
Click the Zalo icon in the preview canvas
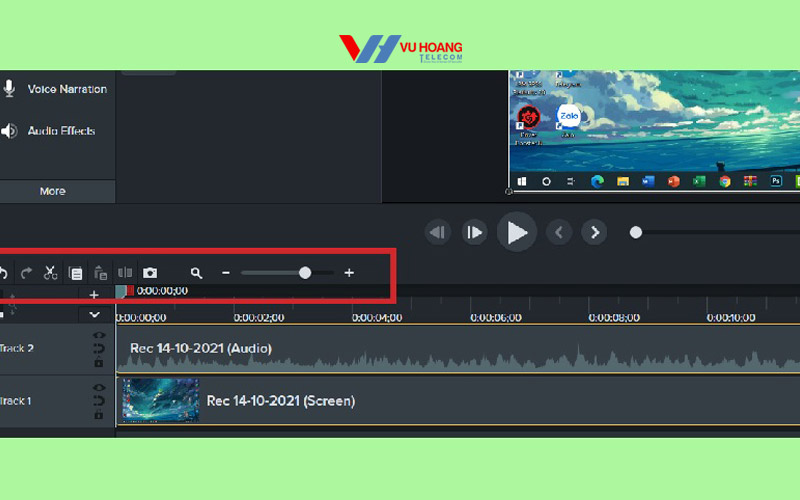pos(568,117)
